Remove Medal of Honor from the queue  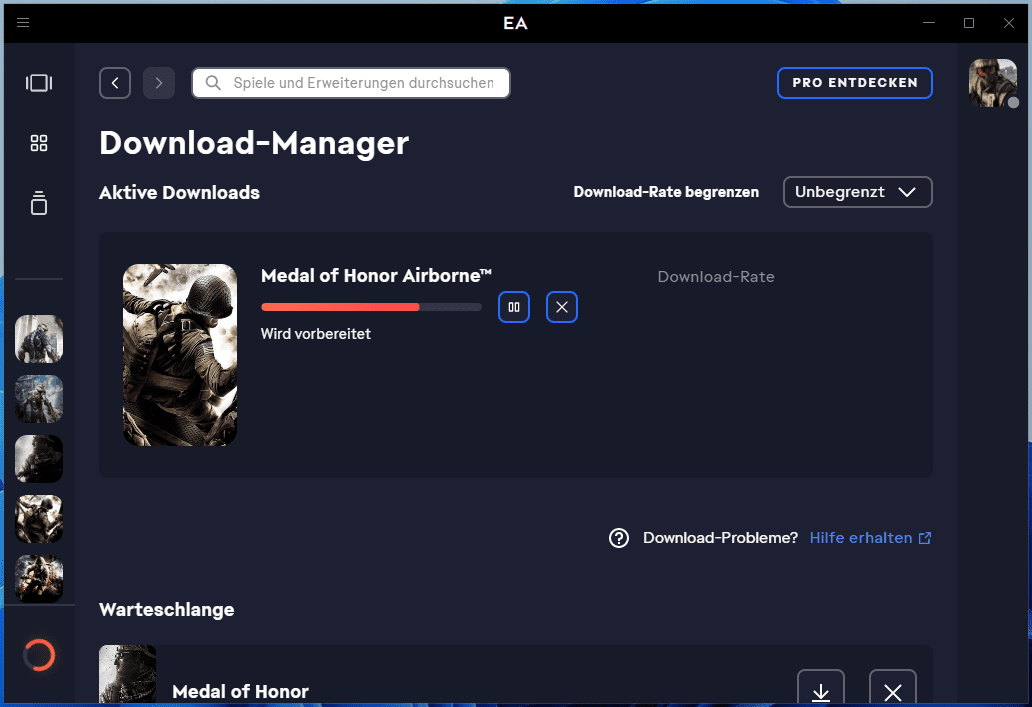click(892, 688)
